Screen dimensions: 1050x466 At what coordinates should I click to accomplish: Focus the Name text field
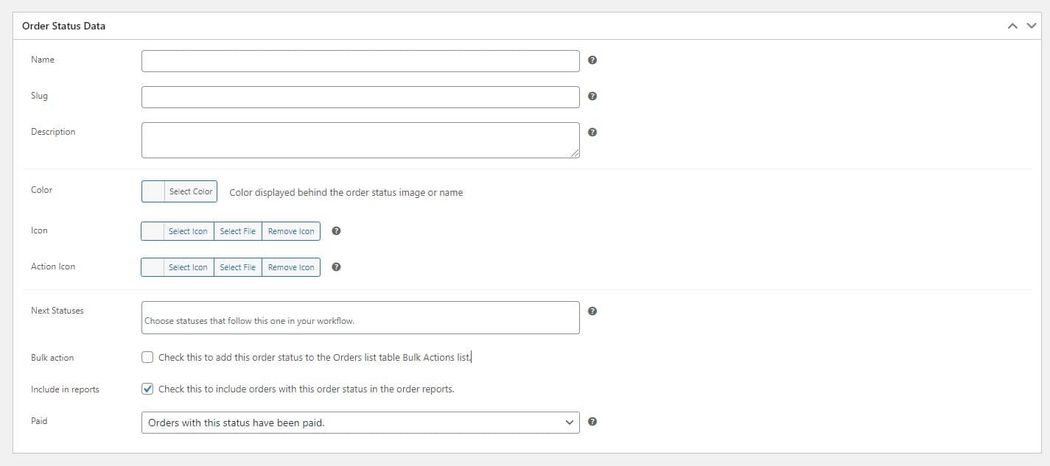point(360,61)
